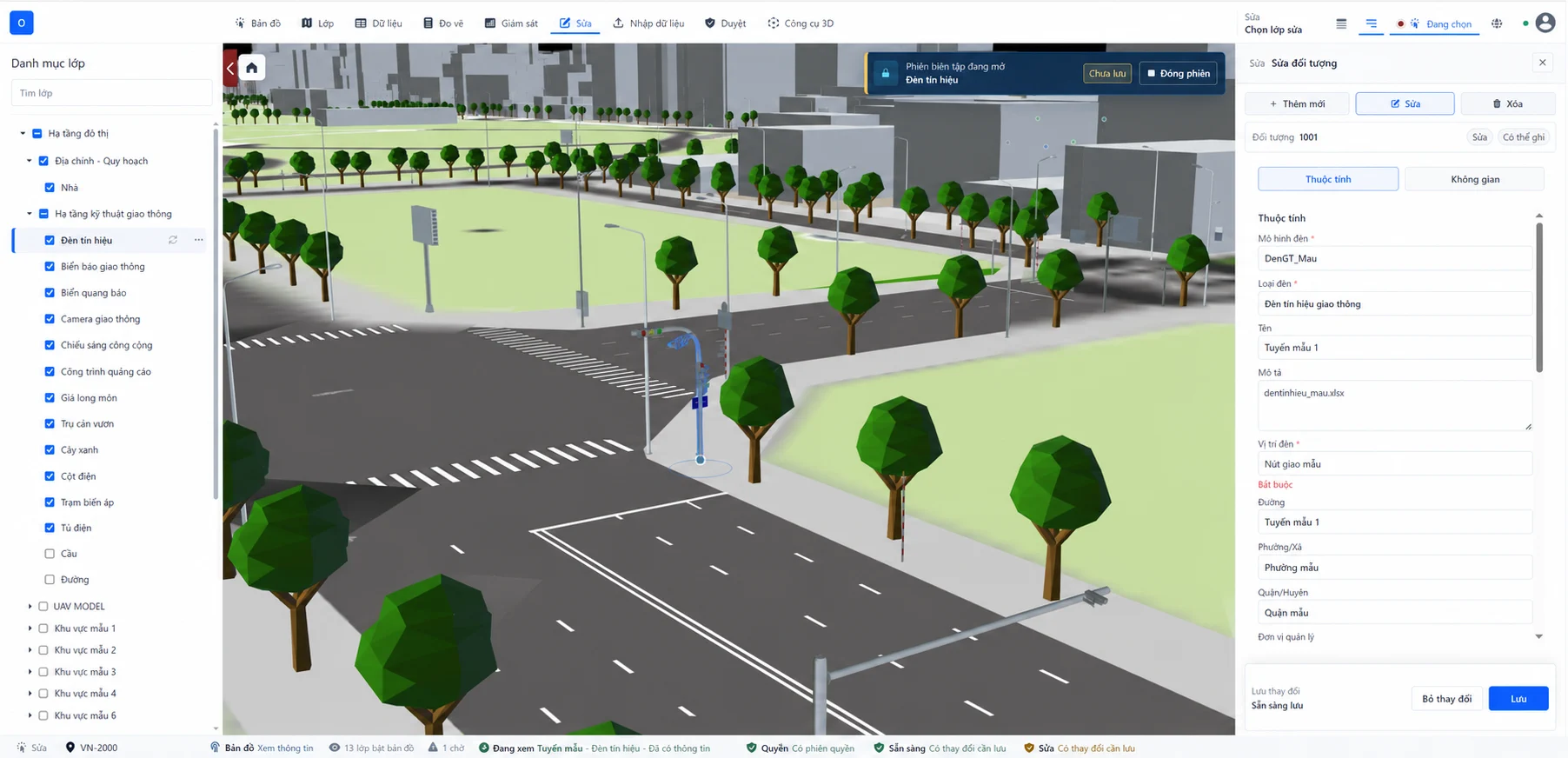The image size is (1568, 758).
Task: Click the Tìm lớp search field
Action: tap(111, 93)
